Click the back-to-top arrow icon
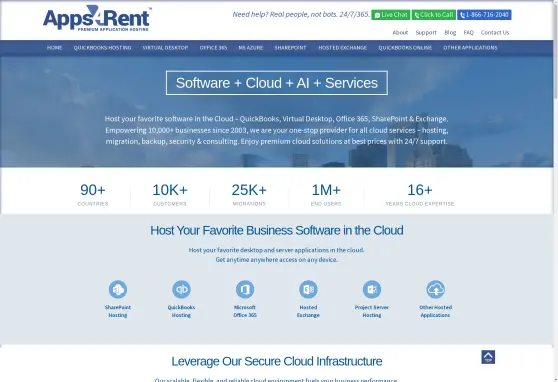Viewport: 558px width, 382px height. [x=488, y=357]
